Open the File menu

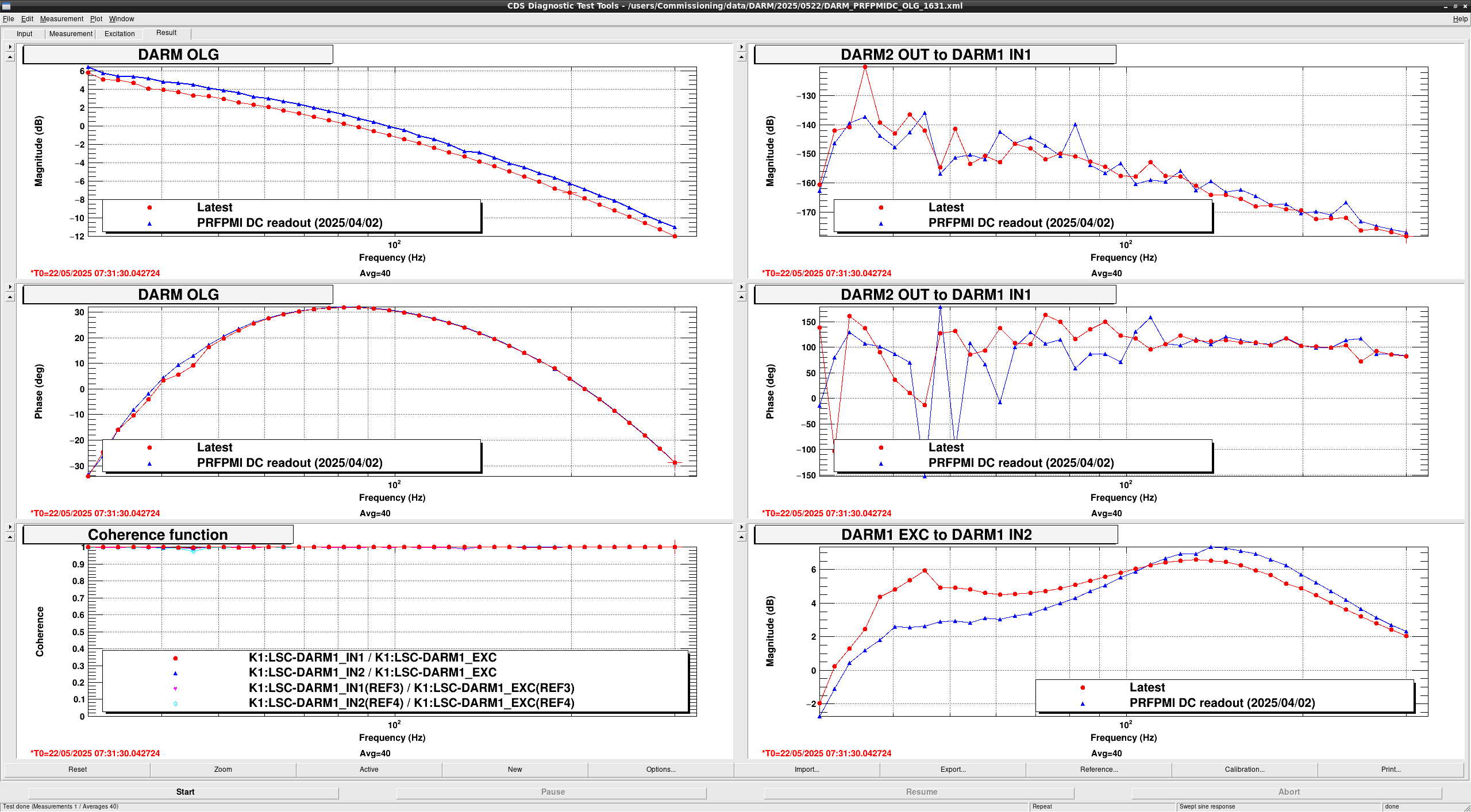(x=9, y=19)
